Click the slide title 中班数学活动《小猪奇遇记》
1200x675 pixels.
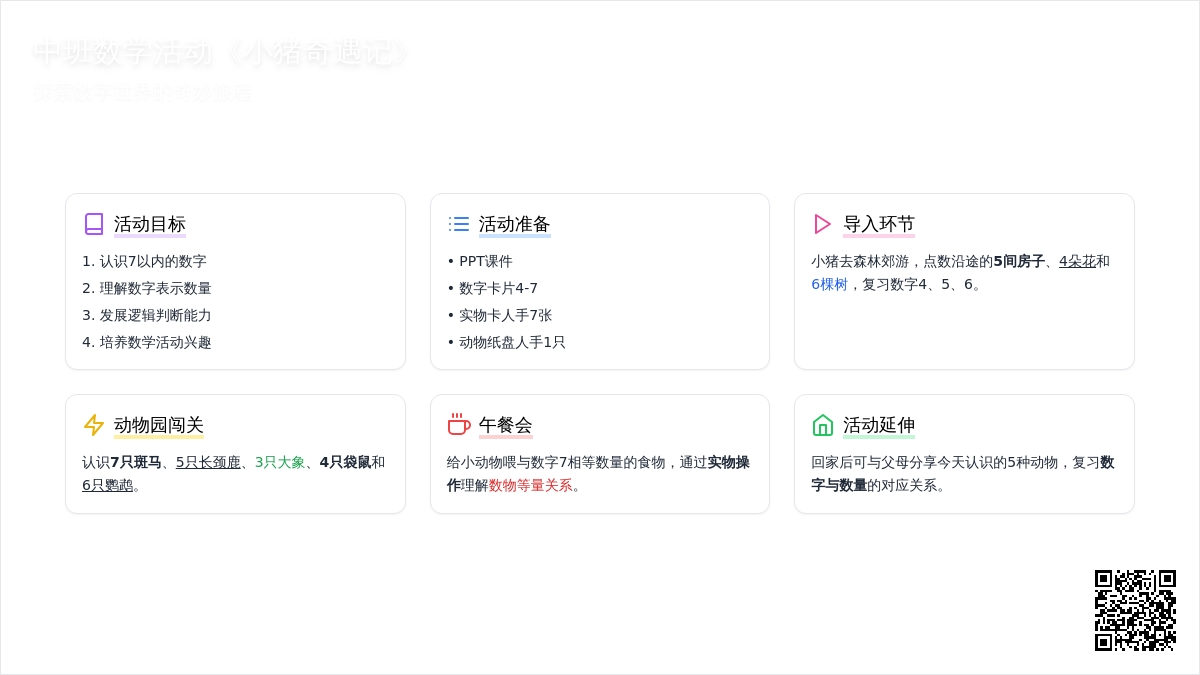pos(221,53)
